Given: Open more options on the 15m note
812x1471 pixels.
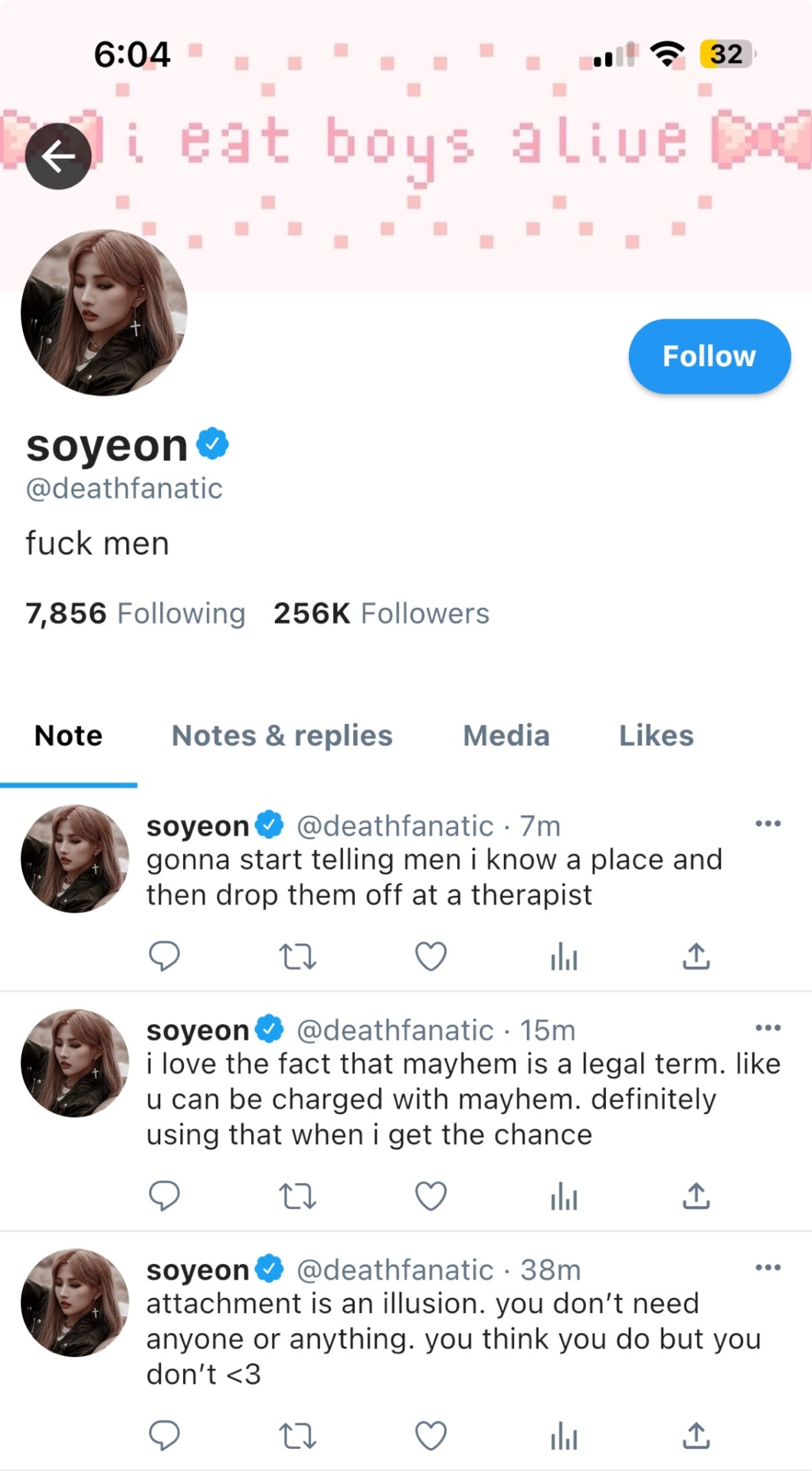Looking at the screenshot, I should pyautogui.click(x=768, y=1028).
